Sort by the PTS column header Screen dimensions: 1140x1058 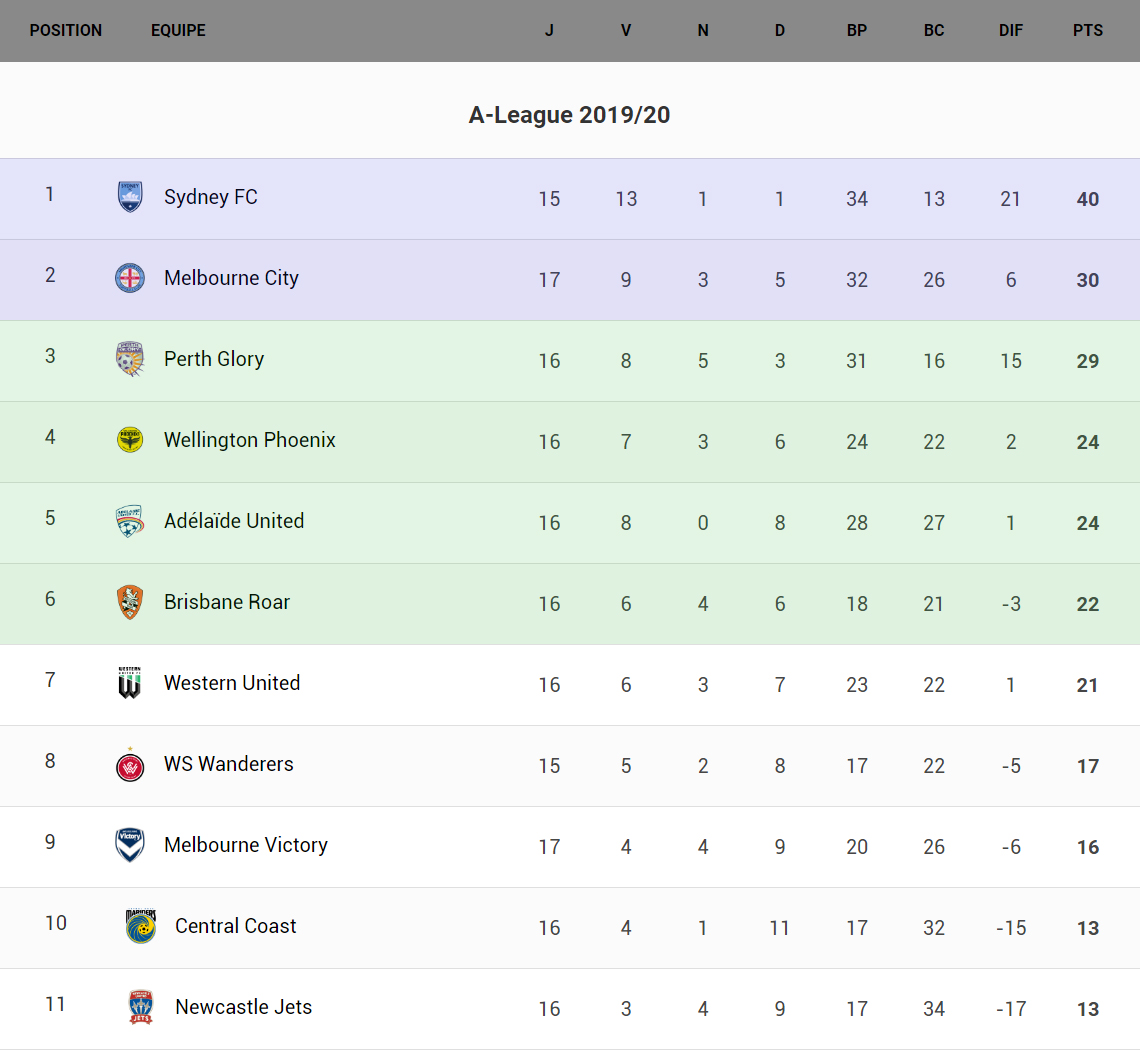point(1088,31)
